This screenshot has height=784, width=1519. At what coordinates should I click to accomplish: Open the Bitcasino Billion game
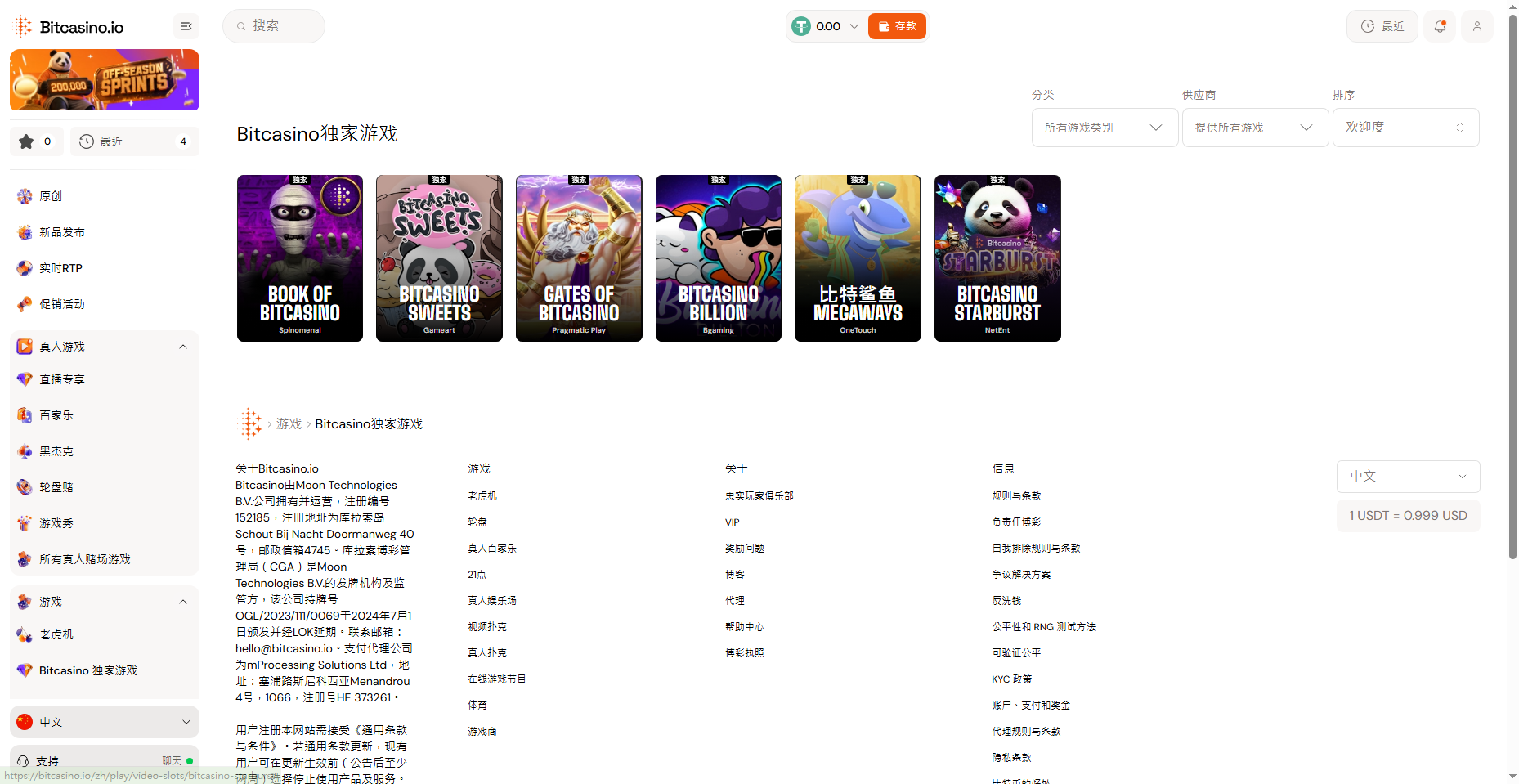(x=719, y=258)
